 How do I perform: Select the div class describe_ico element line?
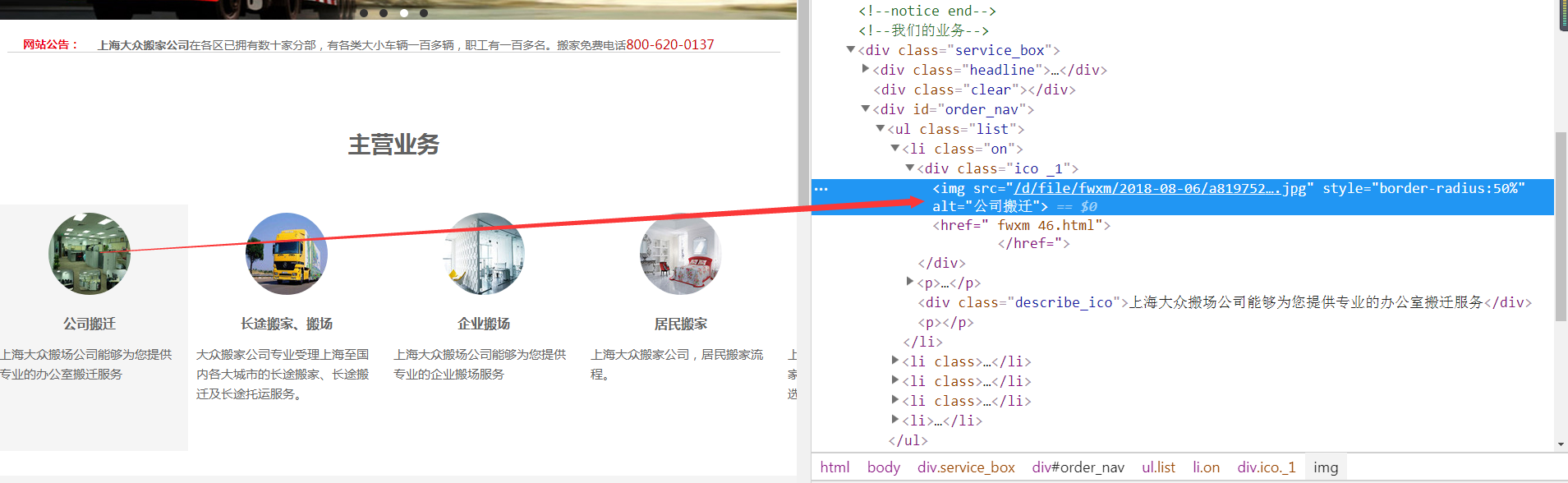tap(1224, 302)
